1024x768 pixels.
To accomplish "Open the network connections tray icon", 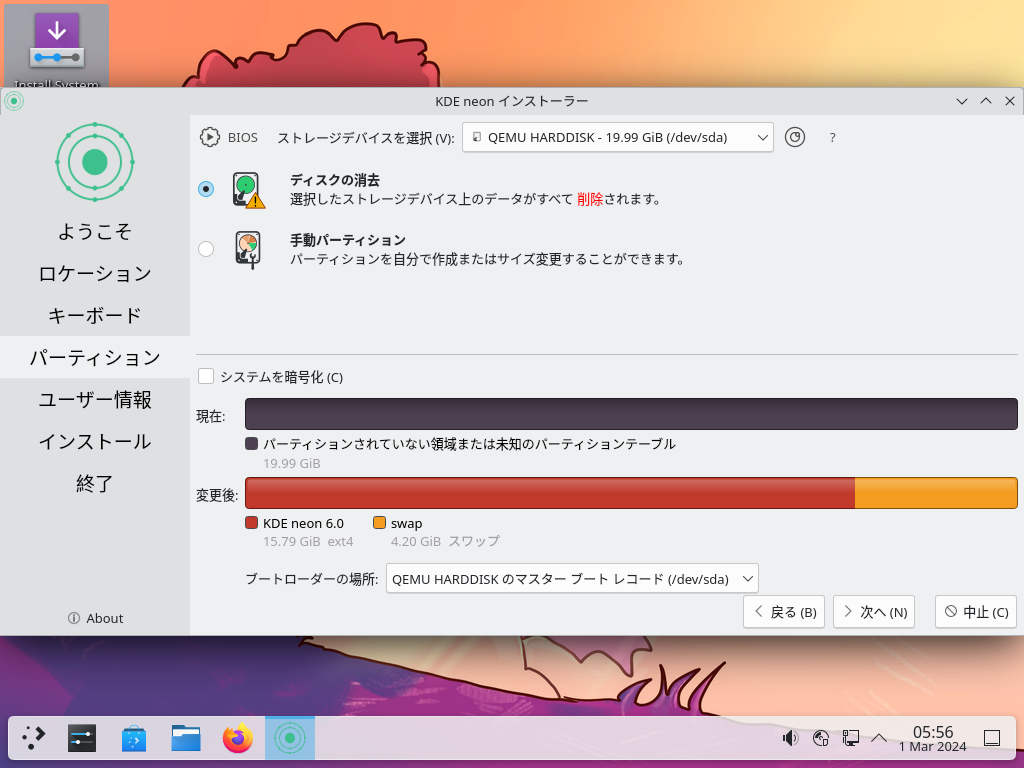I will [850, 738].
